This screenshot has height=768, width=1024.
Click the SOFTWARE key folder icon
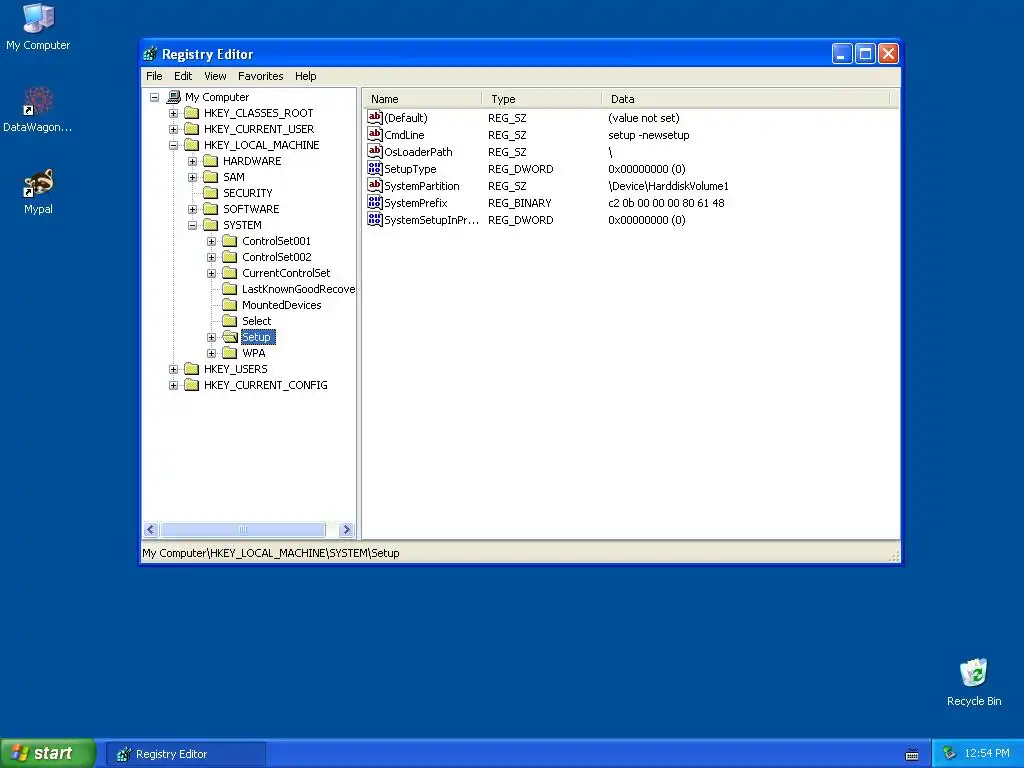tap(210, 209)
